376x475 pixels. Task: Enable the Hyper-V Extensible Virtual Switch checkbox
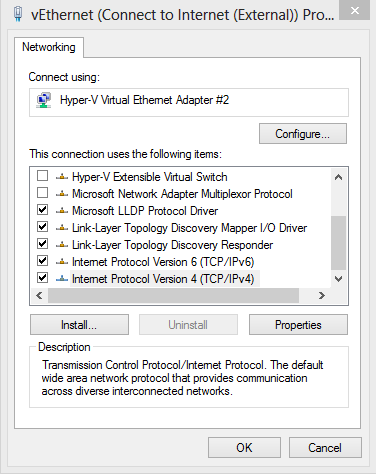42,176
